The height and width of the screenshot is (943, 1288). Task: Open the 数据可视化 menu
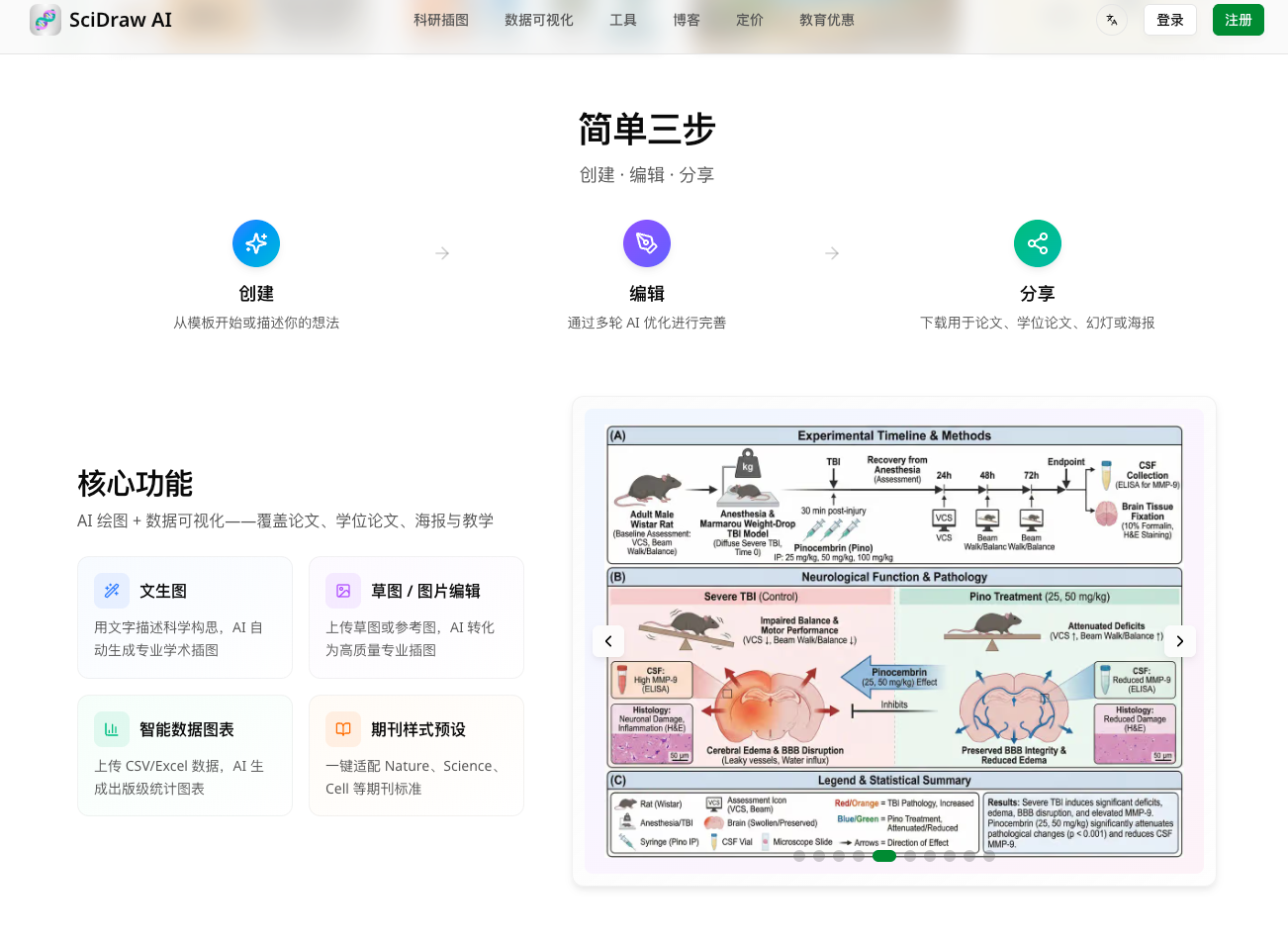[x=539, y=20]
